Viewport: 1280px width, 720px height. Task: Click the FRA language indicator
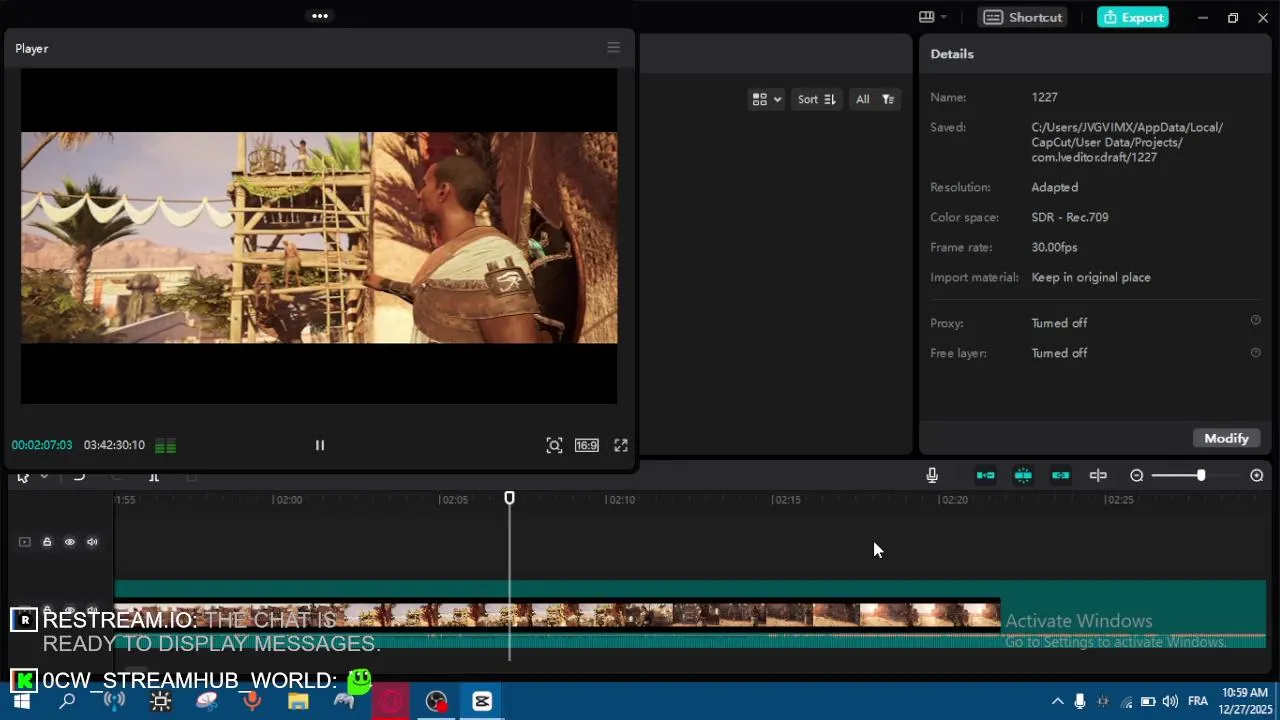tap(1197, 701)
